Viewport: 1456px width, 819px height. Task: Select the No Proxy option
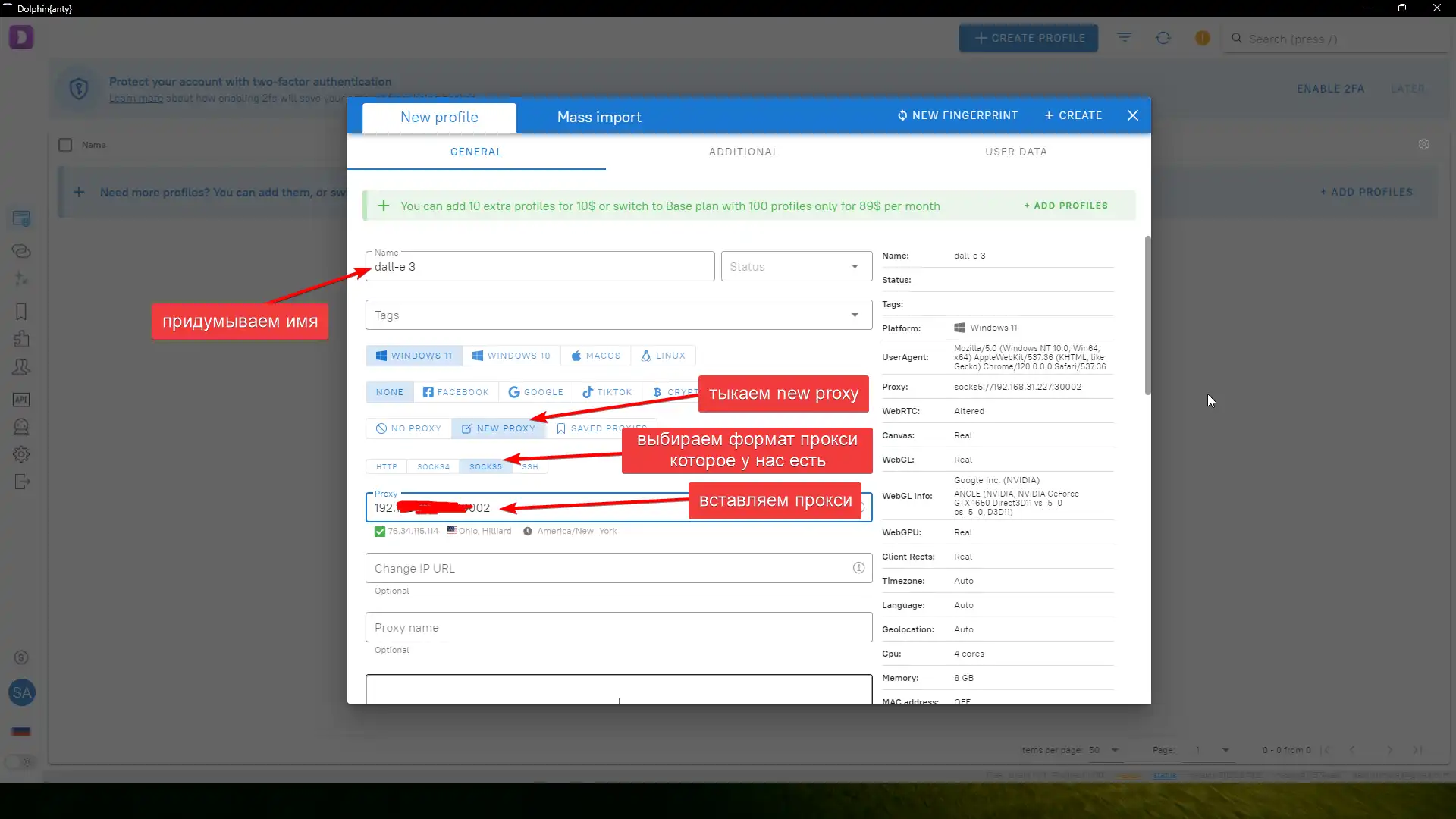[x=409, y=428]
